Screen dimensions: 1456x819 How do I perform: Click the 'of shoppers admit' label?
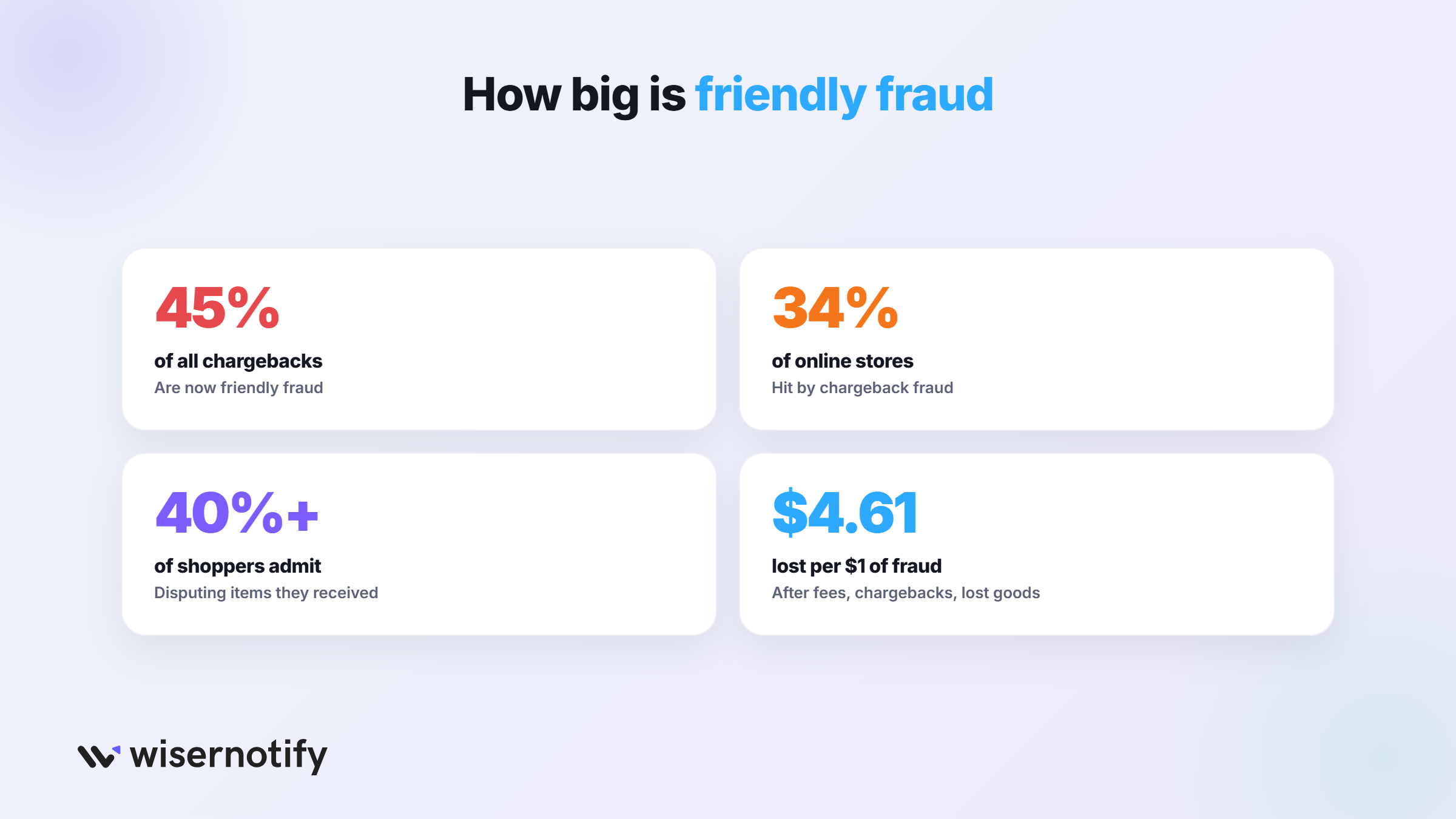click(x=237, y=566)
